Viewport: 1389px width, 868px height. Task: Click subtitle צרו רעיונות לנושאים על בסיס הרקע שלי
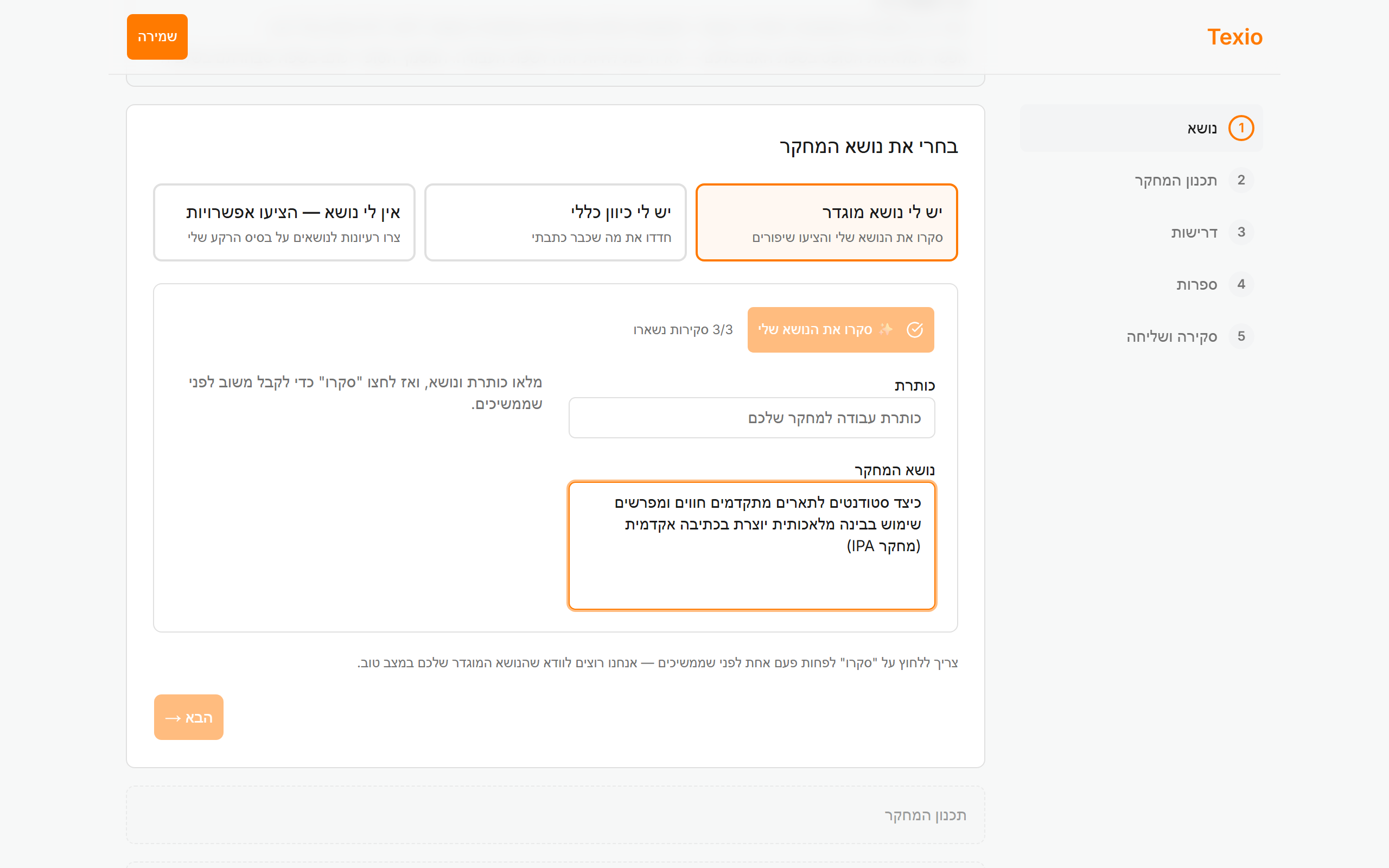tap(294, 238)
